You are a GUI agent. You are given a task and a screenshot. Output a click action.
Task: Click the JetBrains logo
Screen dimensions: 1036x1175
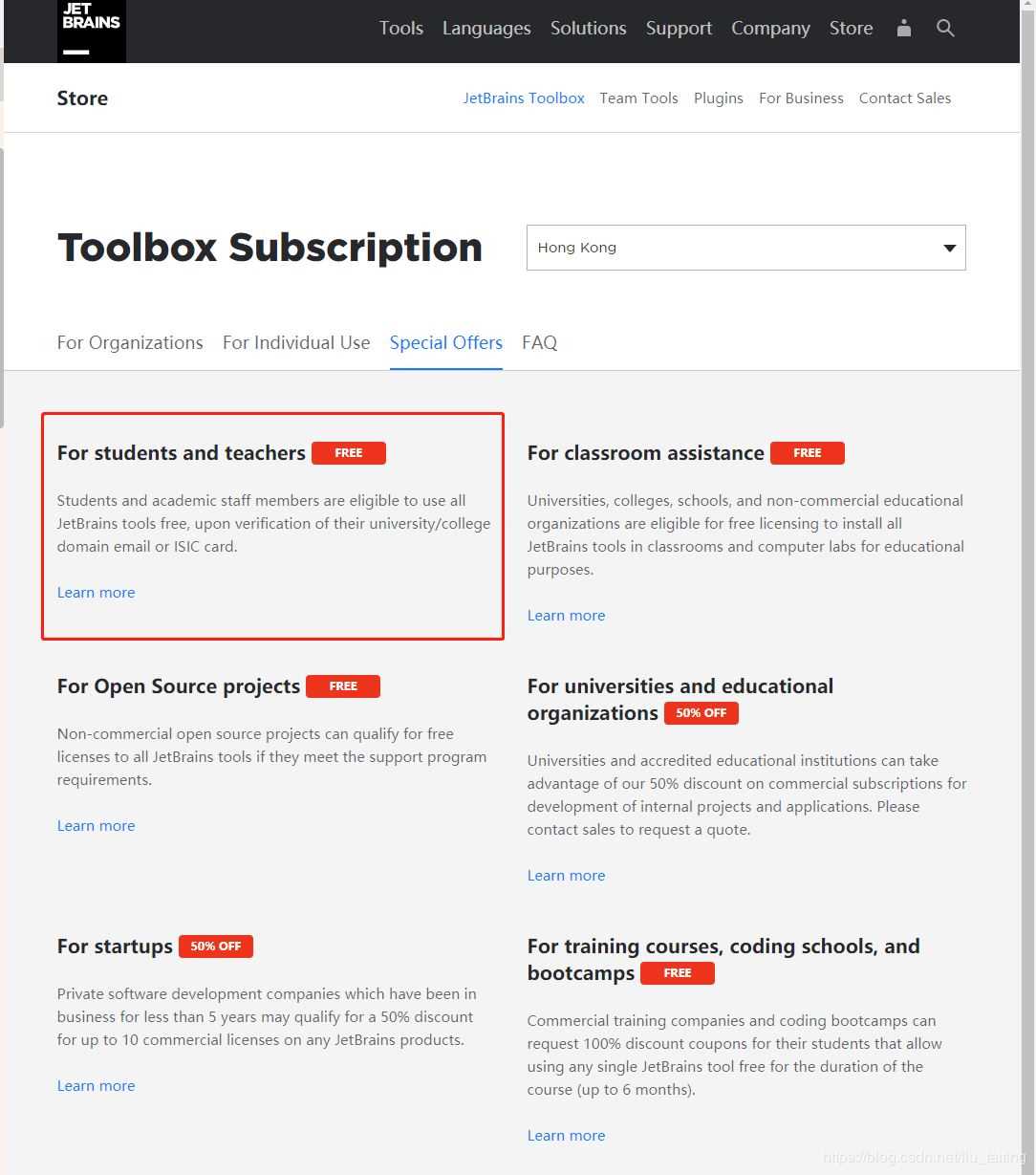(92, 31)
